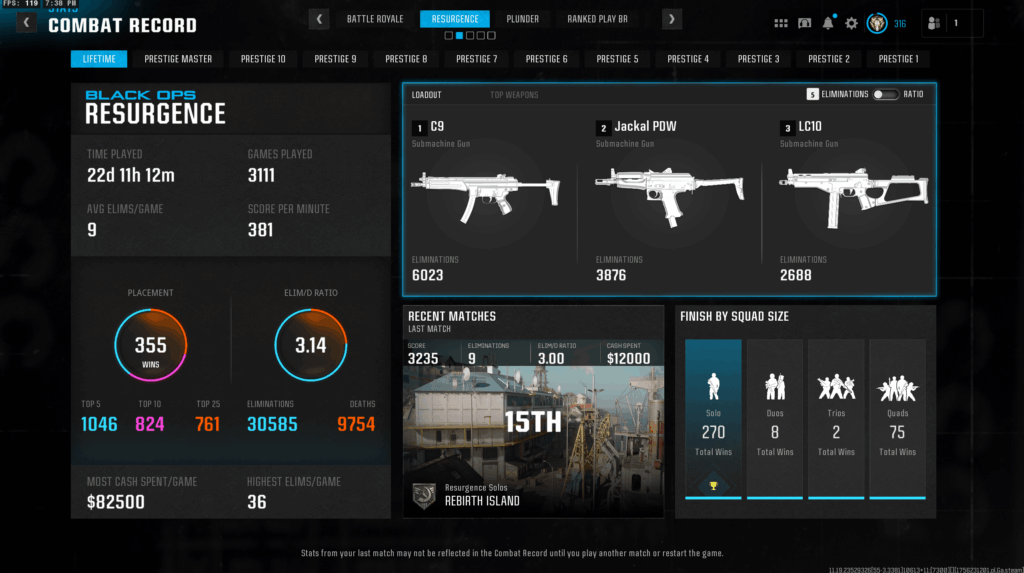Screen dimensions: 1024x573
Task: View Prestige 9 stats
Action: pyautogui.click(x=335, y=59)
